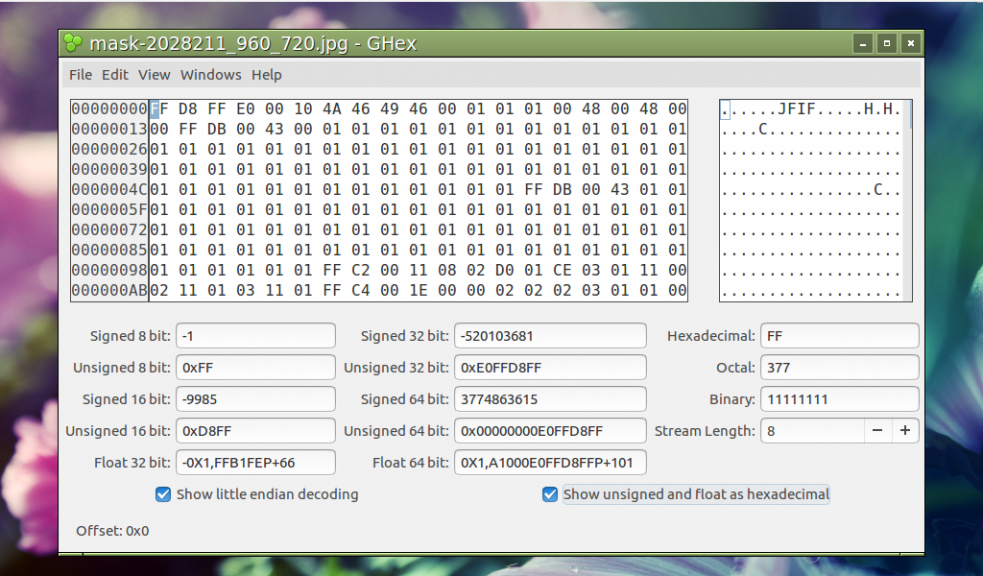Click the Unsigned 64 bit field
Screen dimensions: 983x576
(550, 431)
